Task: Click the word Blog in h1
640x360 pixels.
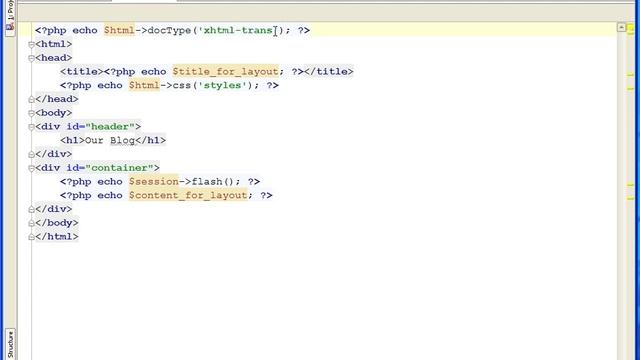Action: pyautogui.click(x=122, y=140)
